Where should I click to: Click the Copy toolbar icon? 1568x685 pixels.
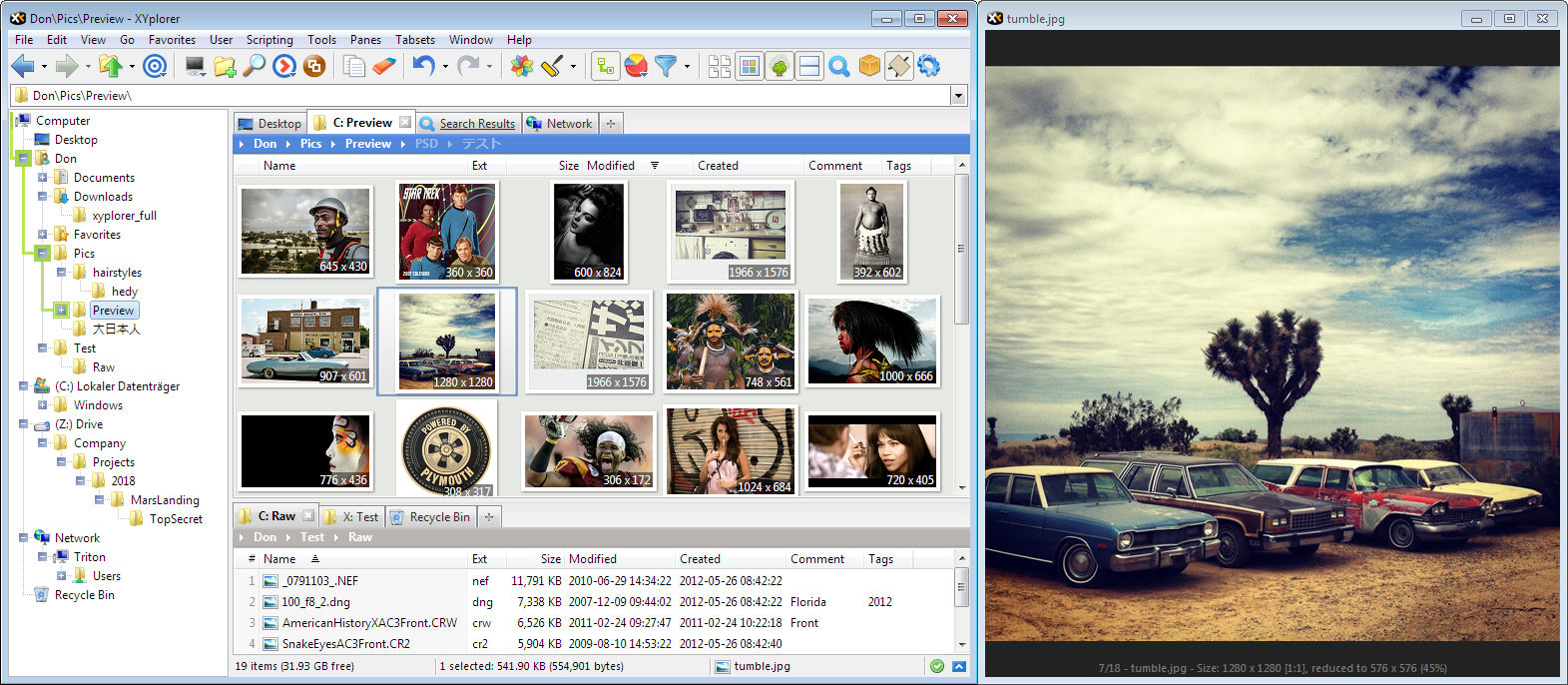point(354,67)
